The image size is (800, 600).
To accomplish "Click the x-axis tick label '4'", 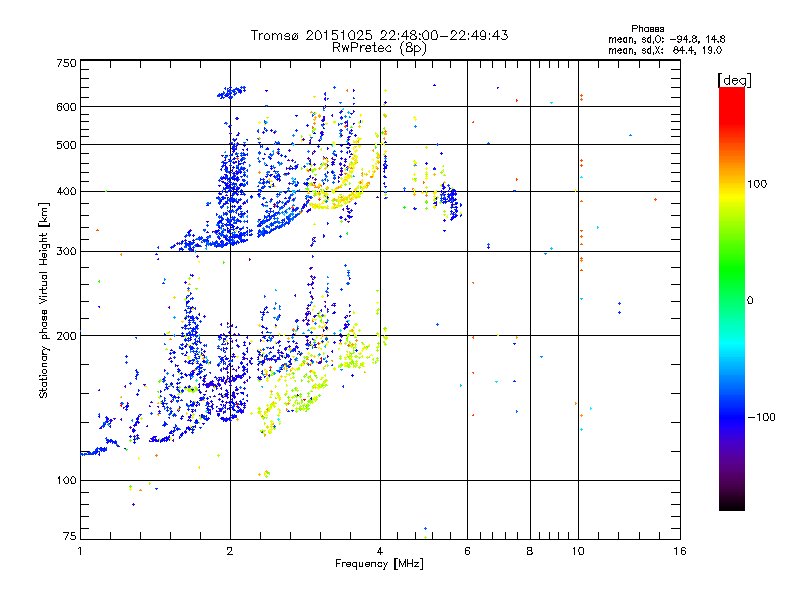I will [x=380, y=551].
